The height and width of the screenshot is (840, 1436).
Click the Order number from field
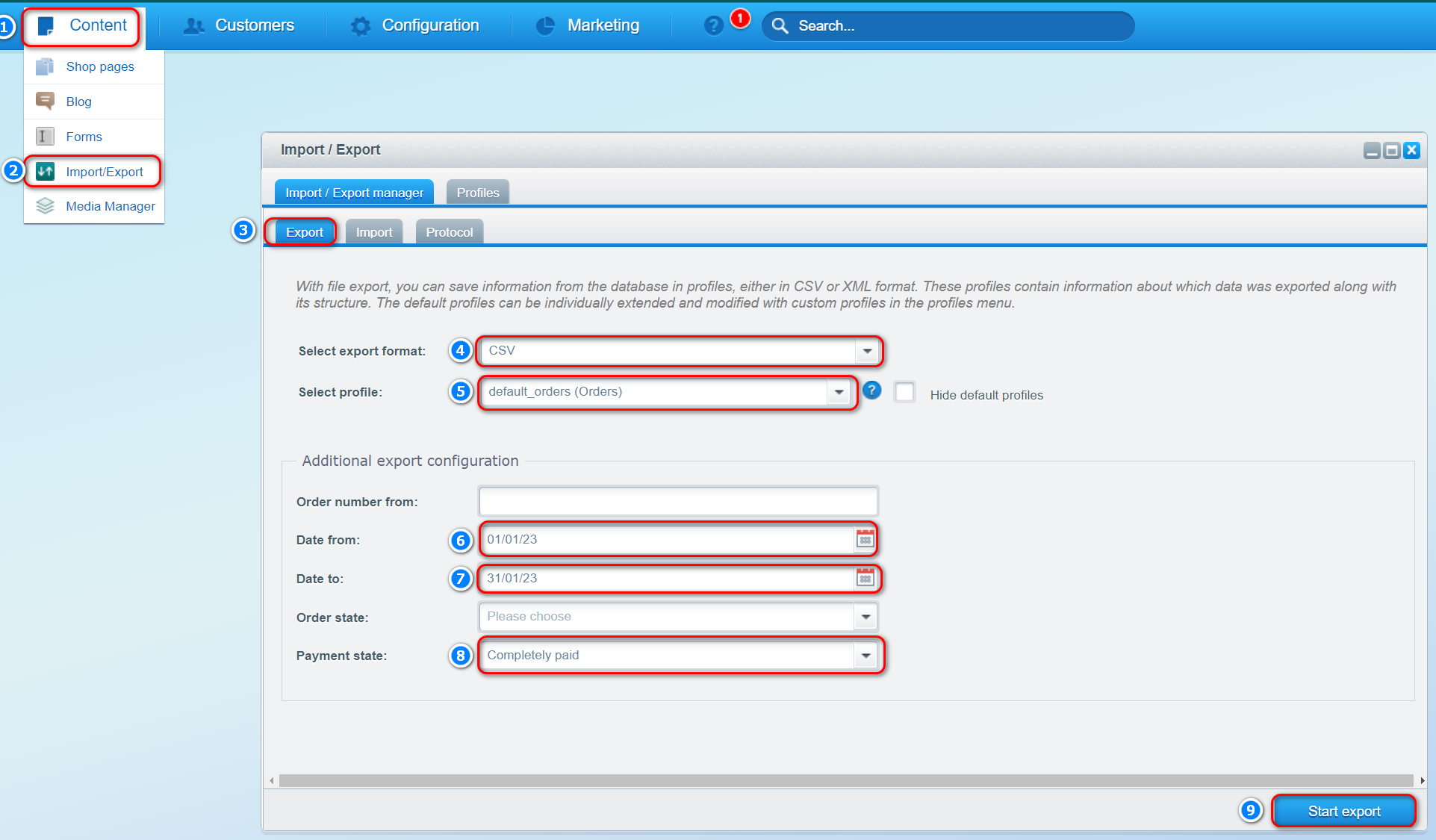tap(677, 501)
